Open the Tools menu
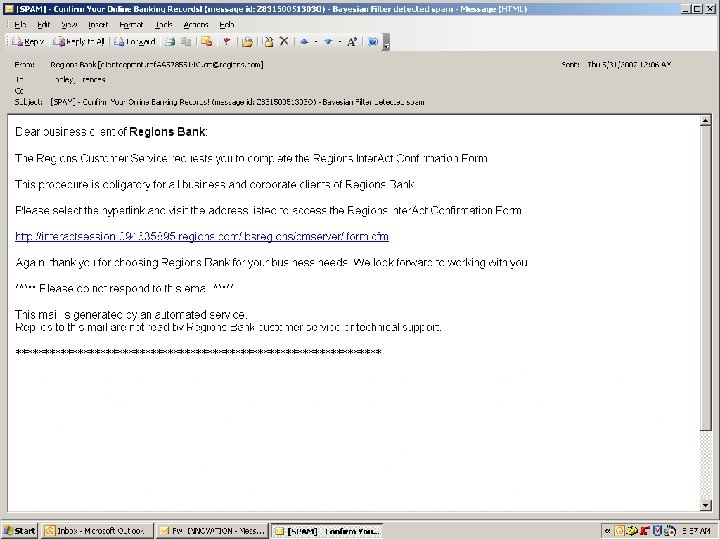 click(x=163, y=25)
